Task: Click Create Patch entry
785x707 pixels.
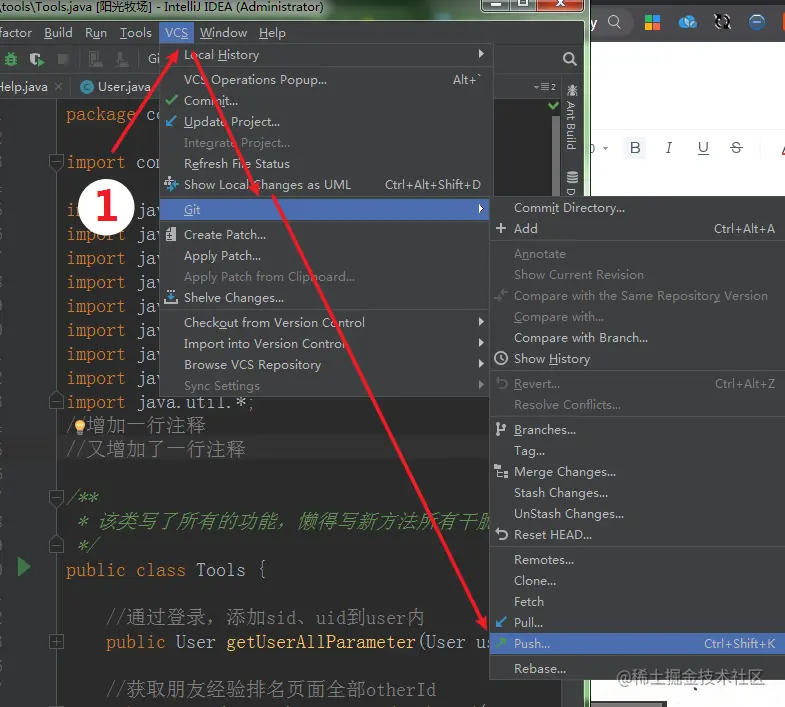Action: click(324, 235)
